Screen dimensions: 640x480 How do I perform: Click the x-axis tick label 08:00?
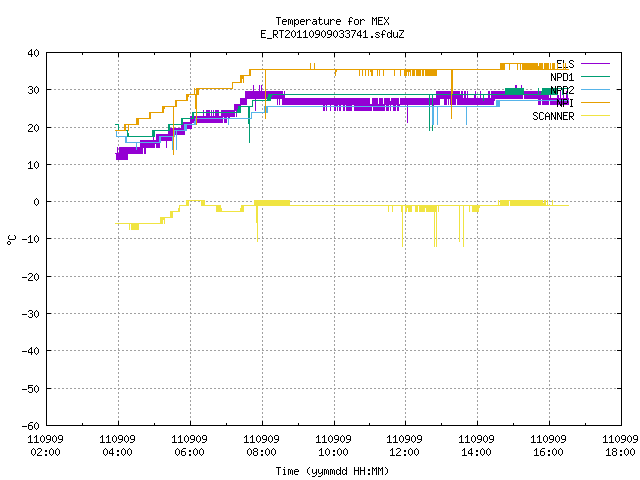click(261, 452)
